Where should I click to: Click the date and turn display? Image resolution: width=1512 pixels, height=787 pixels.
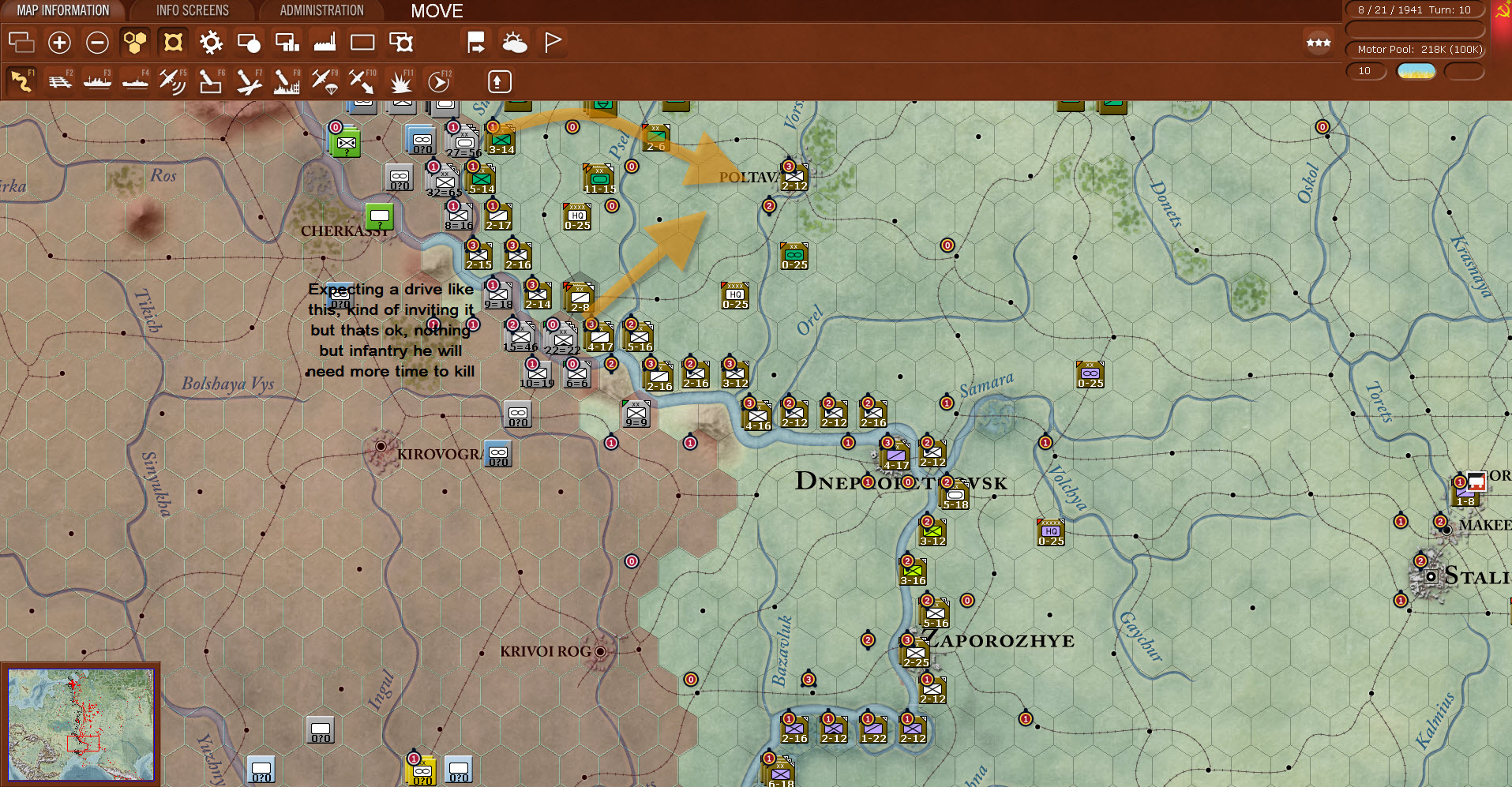pyautogui.click(x=1414, y=10)
